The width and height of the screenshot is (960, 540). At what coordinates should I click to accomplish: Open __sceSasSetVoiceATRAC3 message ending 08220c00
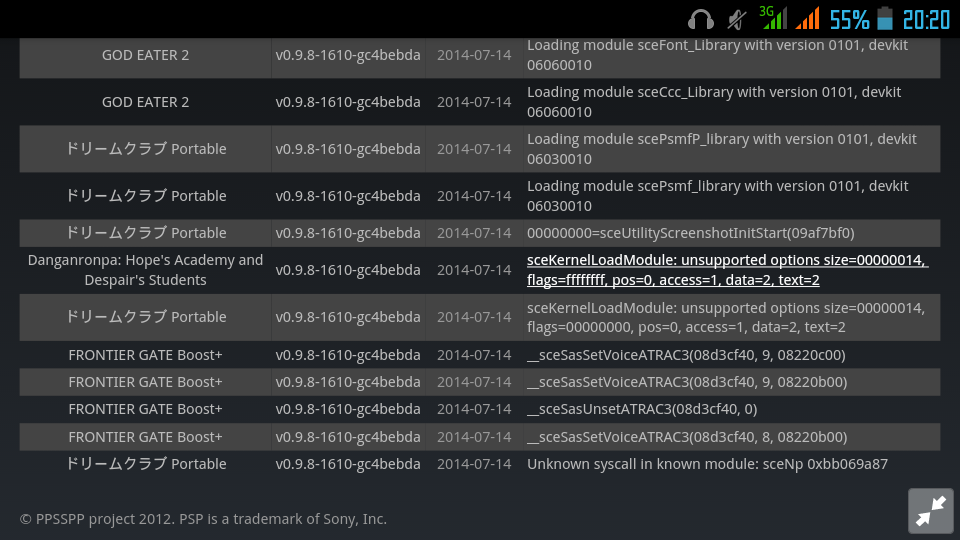pyautogui.click(x=686, y=355)
